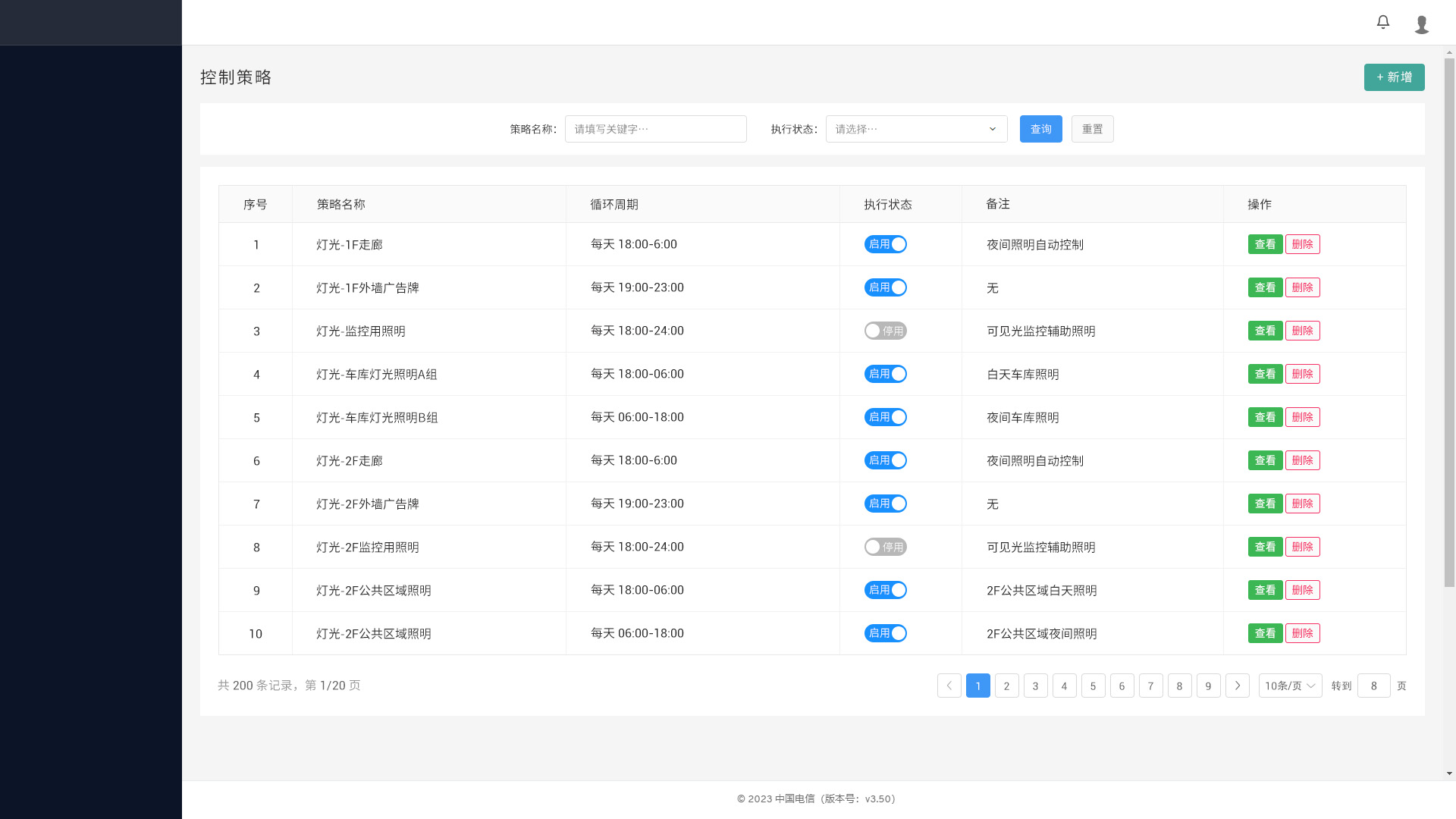Enable the 灯光-监控用照明 strategy switch
The height and width of the screenshot is (819, 1456).
tap(885, 331)
